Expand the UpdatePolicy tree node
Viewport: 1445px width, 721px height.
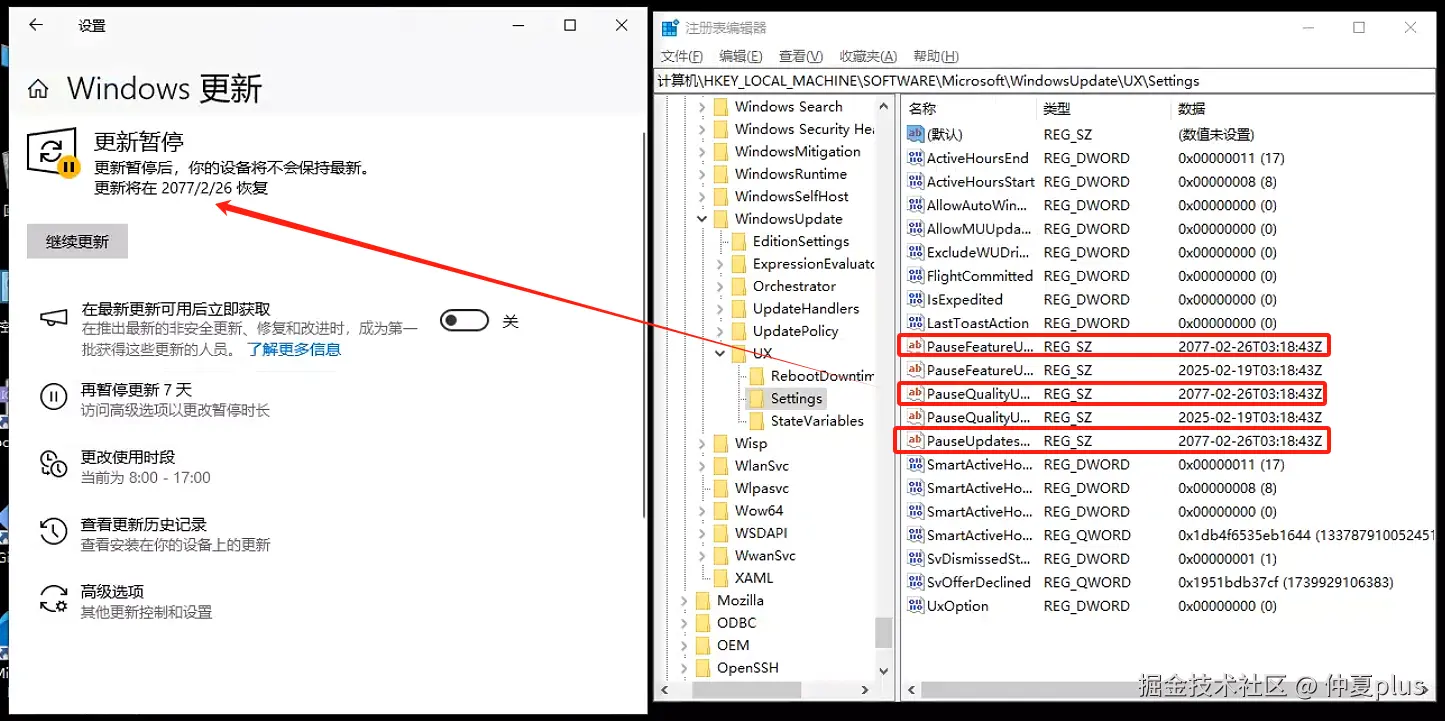click(x=721, y=331)
